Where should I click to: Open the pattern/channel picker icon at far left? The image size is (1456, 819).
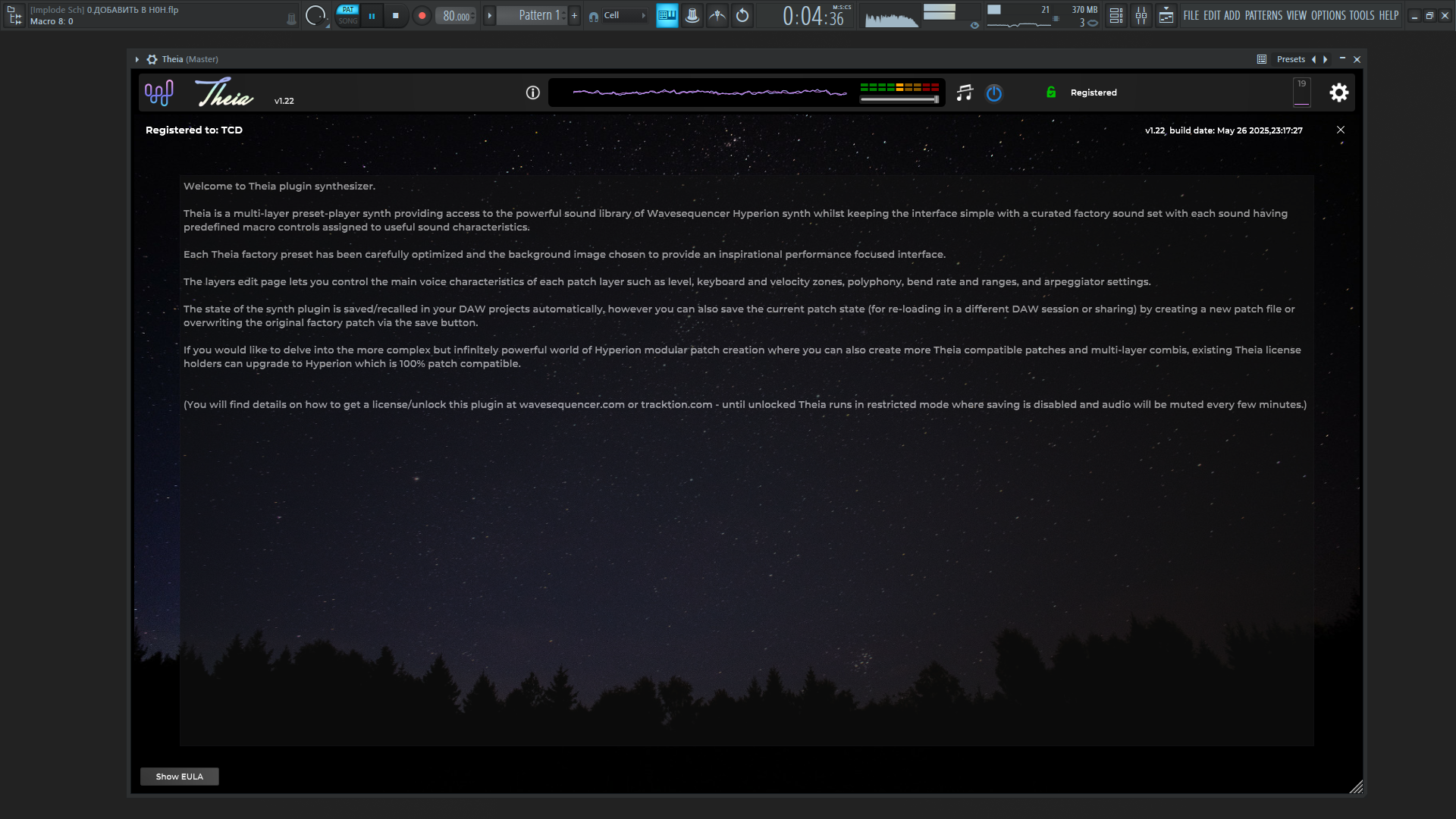tap(14, 15)
